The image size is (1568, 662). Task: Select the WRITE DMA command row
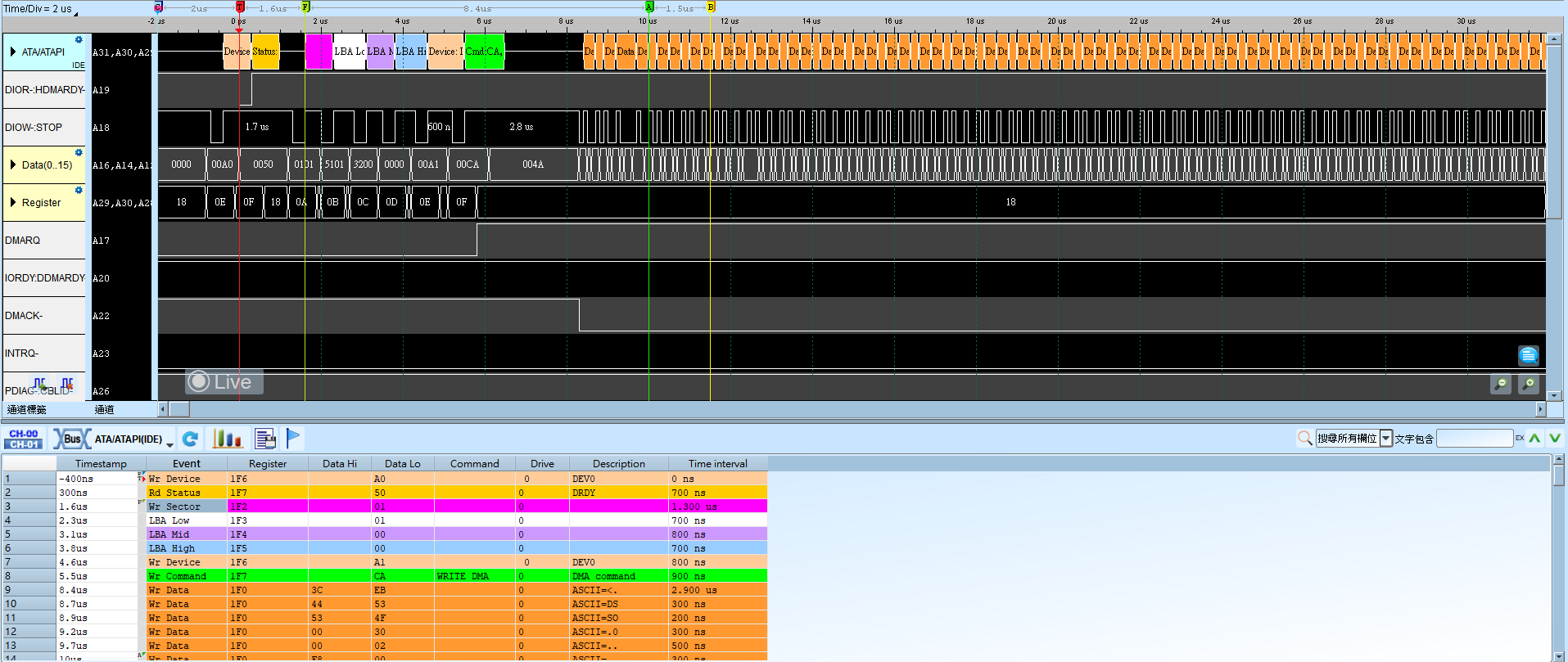coord(384,576)
